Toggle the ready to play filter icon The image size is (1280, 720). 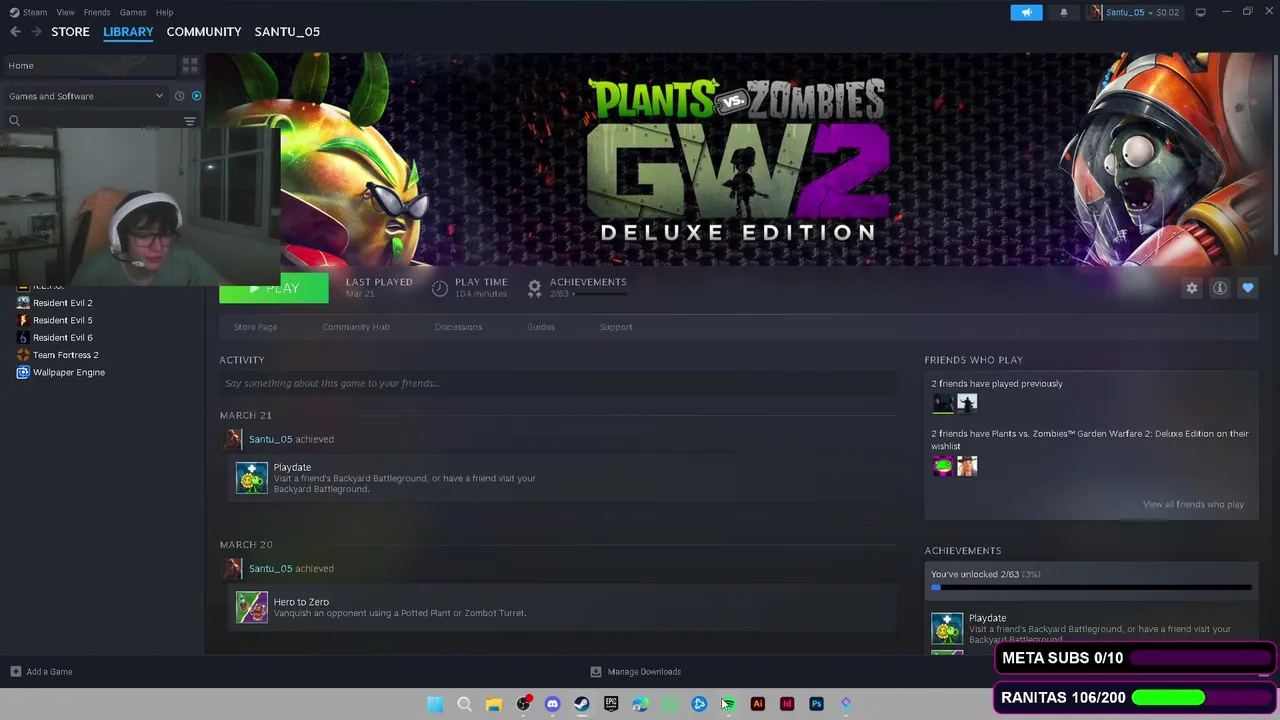196,96
